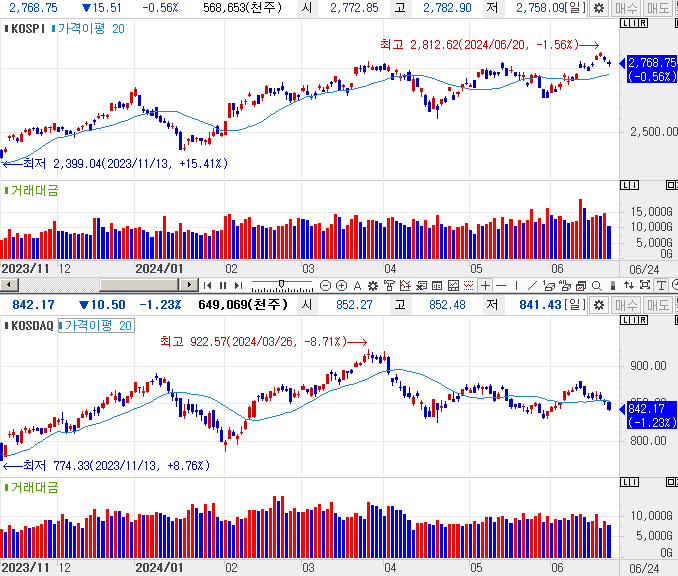The width and height of the screenshot is (678, 576).
Task: Jump to last chart data button
Action: [238, 285]
